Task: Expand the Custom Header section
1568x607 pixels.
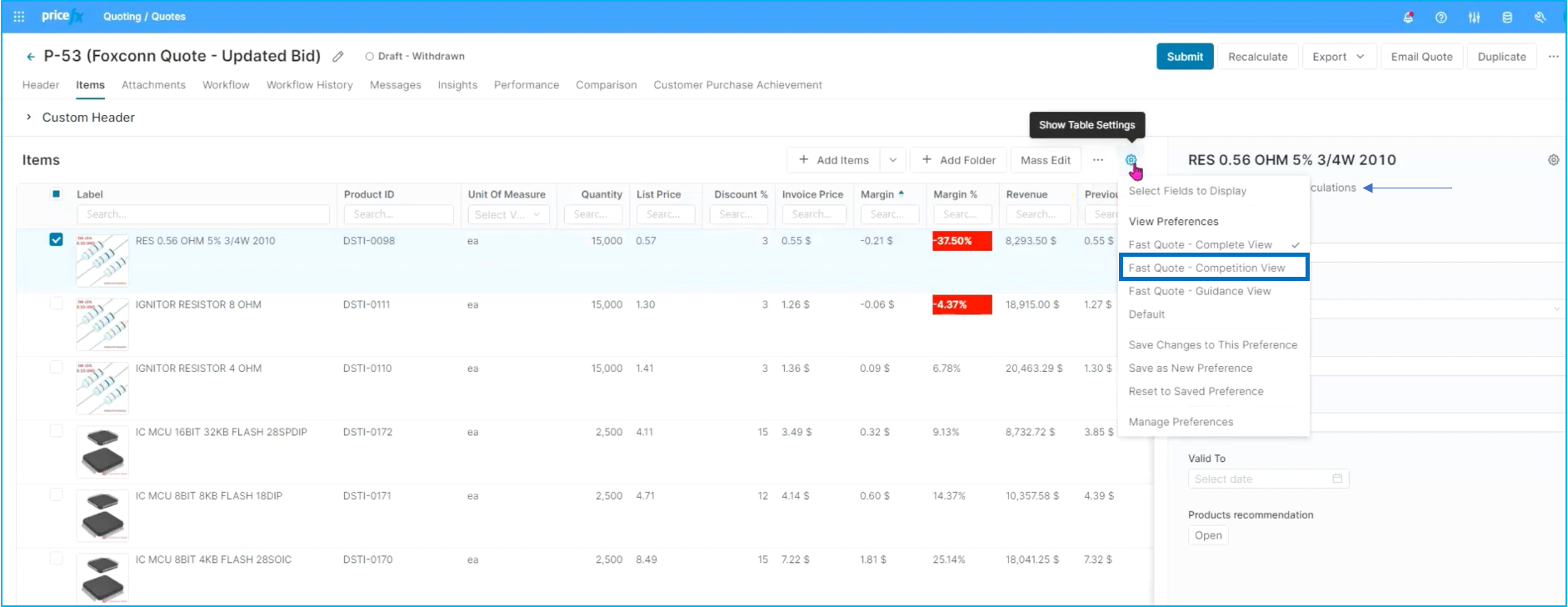Action: point(29,118)
